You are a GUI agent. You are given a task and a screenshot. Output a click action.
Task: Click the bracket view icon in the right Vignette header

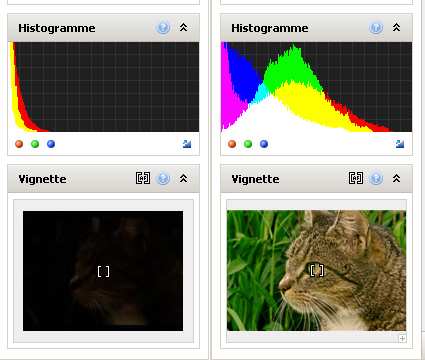(x=356, y=178)
